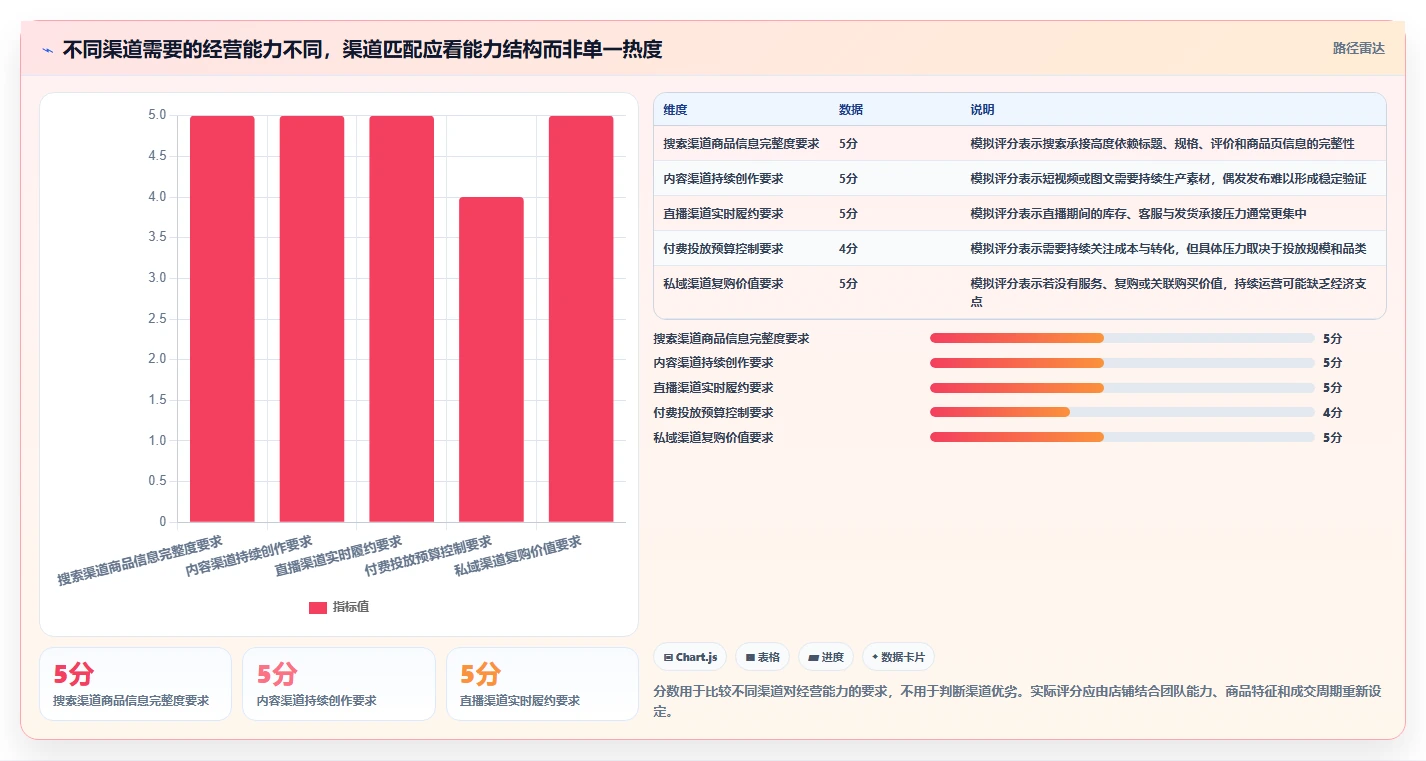Click the 0.5 y-axis tick label
The height and width of the screenshot is (761, 1426).
point(157,481)
